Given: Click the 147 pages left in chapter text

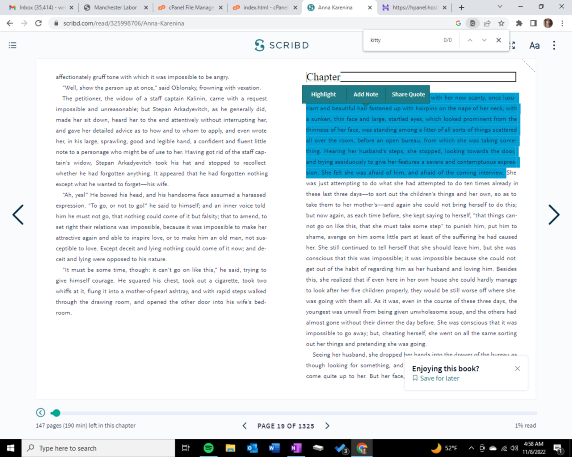Looking at the screenshot, I should tap(86, 426).
